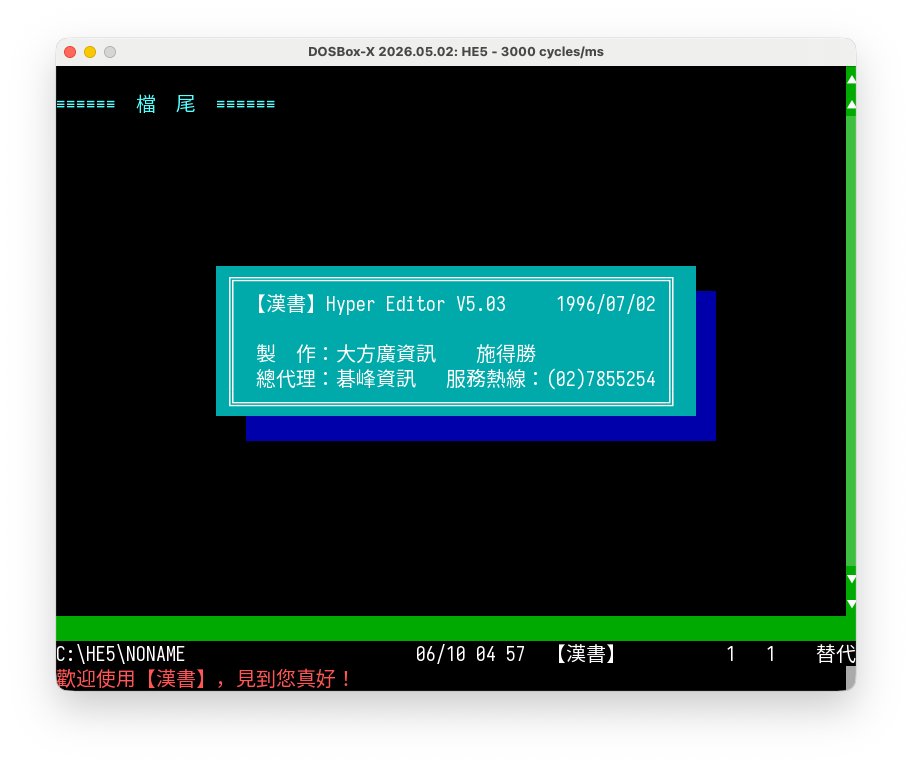Image resolution: width=912 pixels, height=765 pixels.
Task: Click the 總代理:碁峰資訊 distributor text
Action: 336,379
